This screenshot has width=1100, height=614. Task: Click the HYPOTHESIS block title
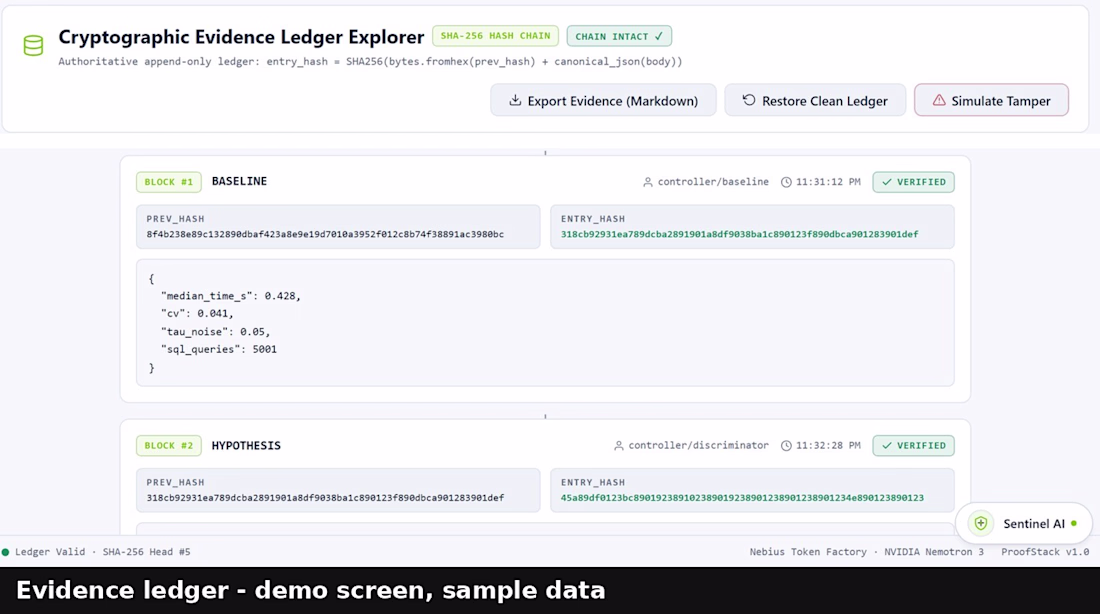tap(246, 446)
